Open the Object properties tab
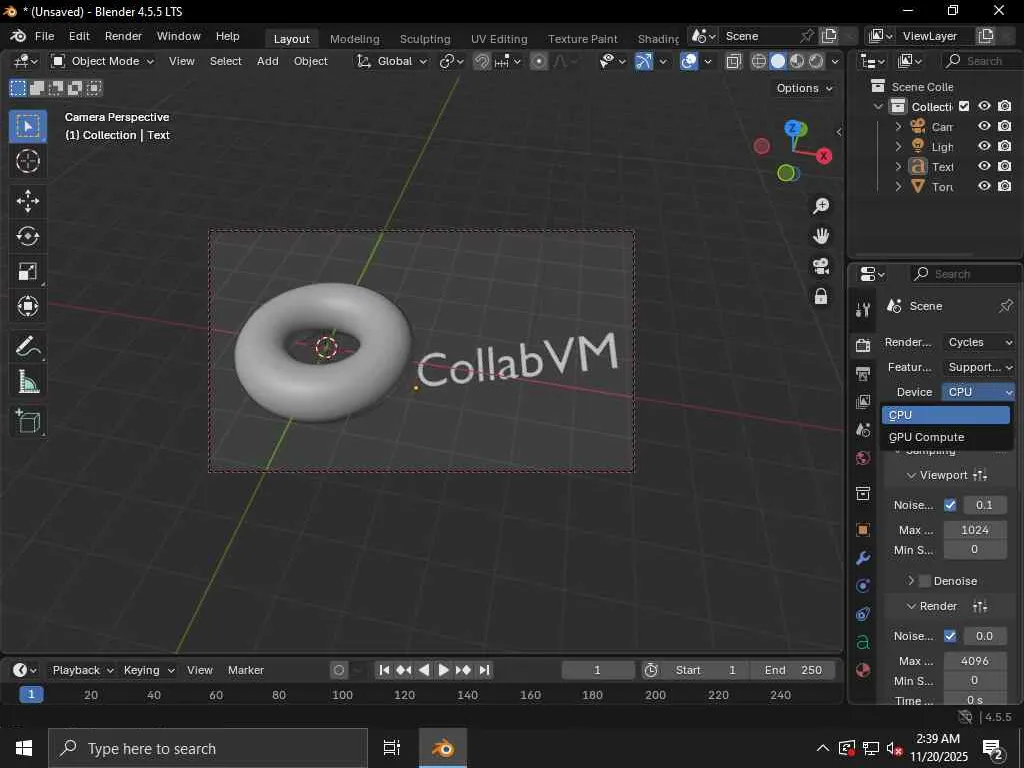 coord(863,530)
